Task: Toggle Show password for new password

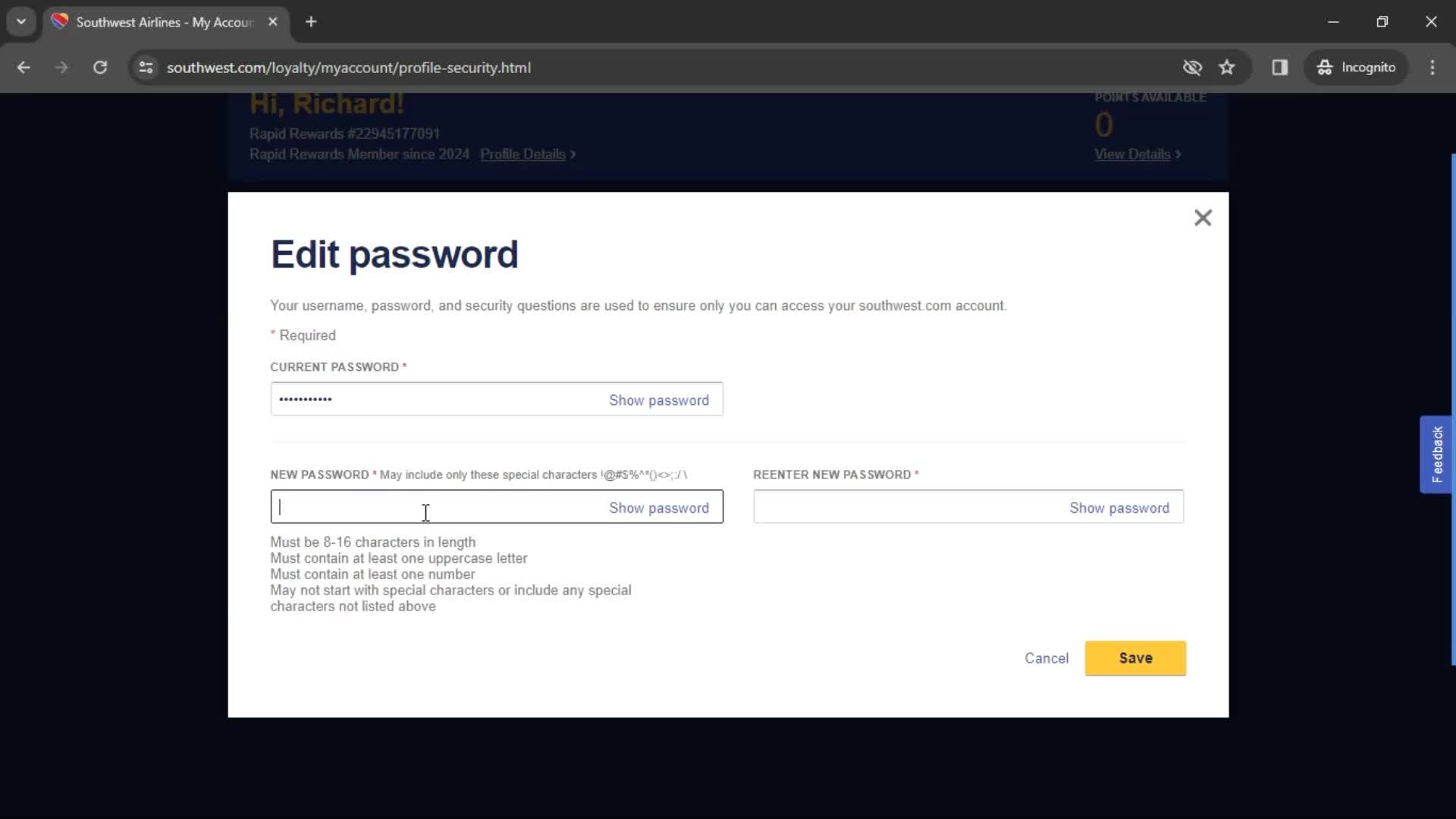Action: [659, 508]
